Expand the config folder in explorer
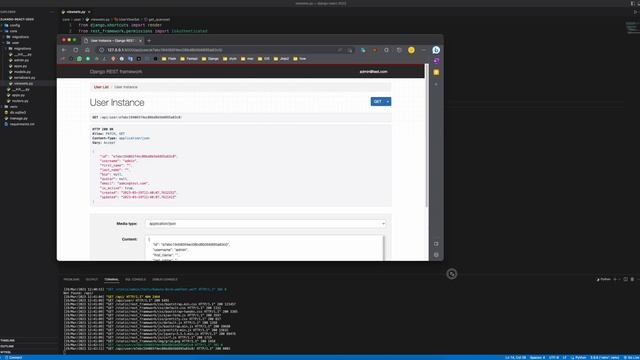This screenshot has height=360, width=640. (15, 25)
